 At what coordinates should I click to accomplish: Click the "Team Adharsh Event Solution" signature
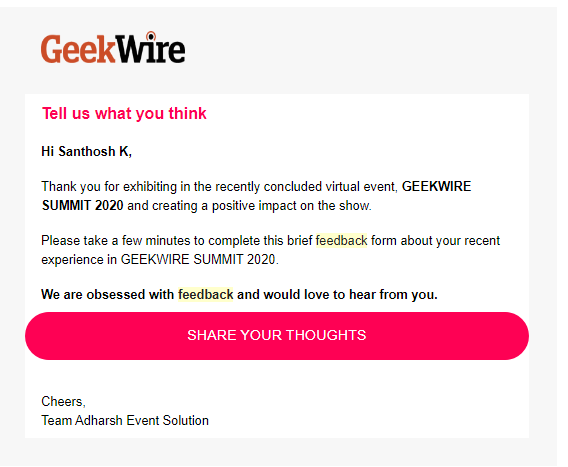tap(125, 421)
